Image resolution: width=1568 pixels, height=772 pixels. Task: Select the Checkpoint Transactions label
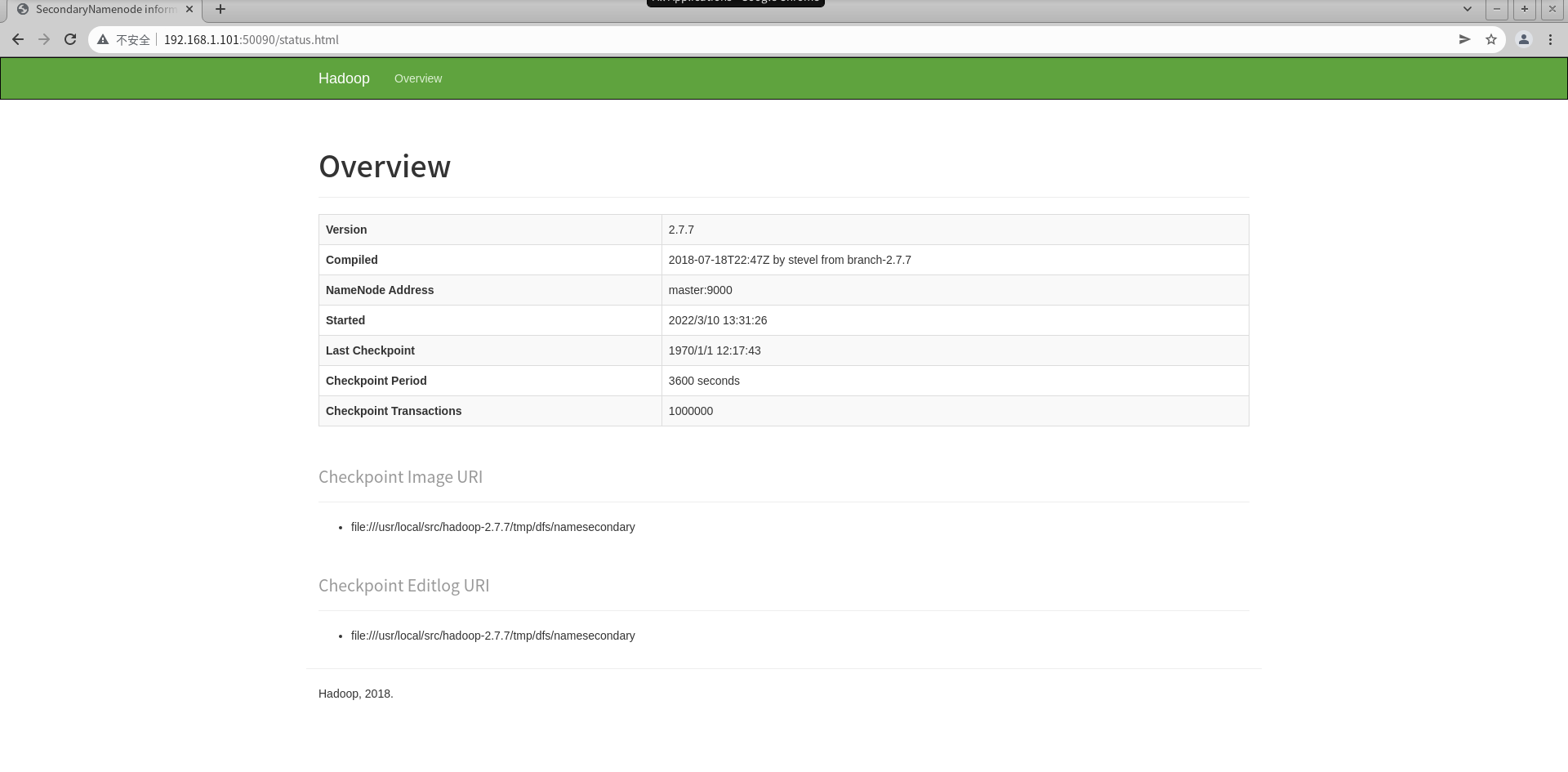coord(394,411)
